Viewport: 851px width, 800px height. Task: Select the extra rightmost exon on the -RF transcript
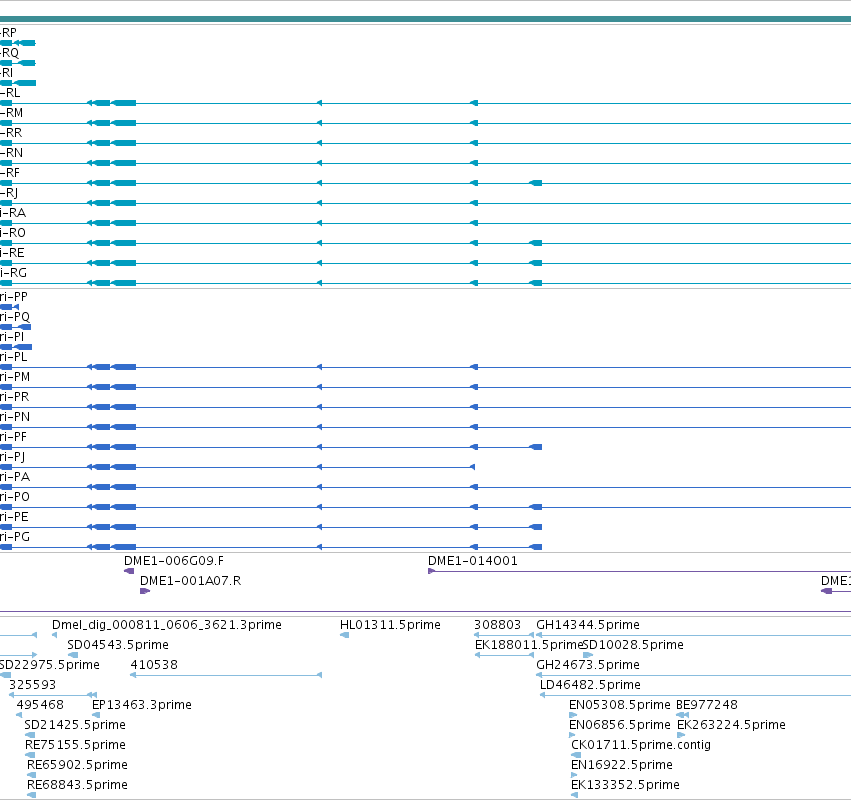pos(536,183)
